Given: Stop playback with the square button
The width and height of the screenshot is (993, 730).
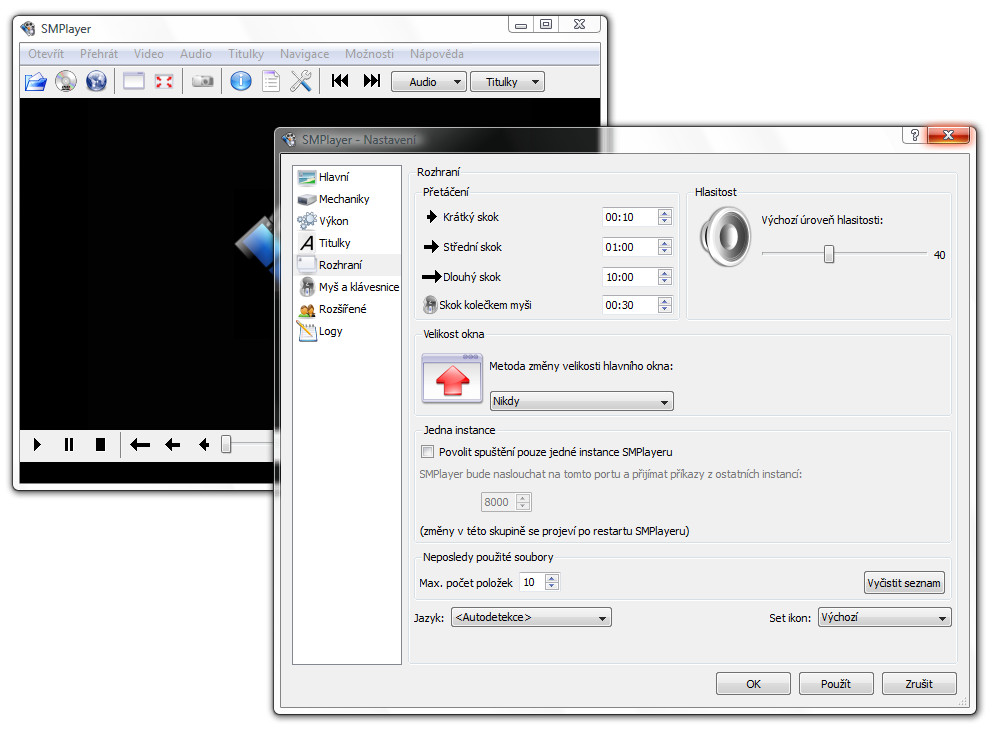Looking at the screenshot, I should [x=100, y=445].
